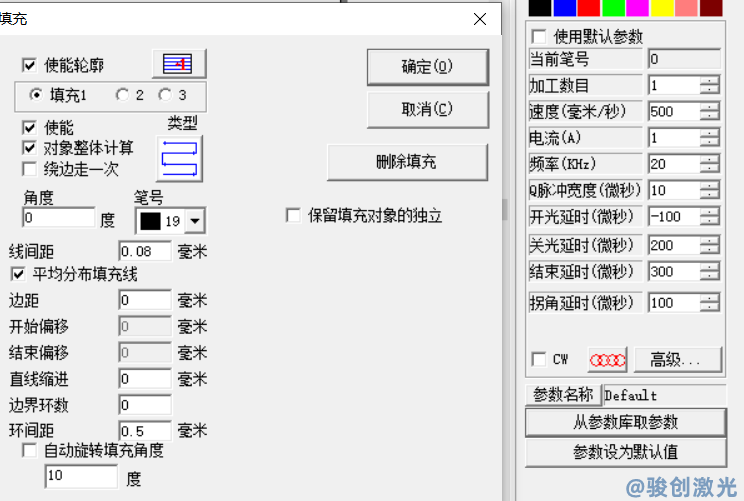The image size is (744, 501).
Task: Click the 边距 margin input field
Action: 145,300
